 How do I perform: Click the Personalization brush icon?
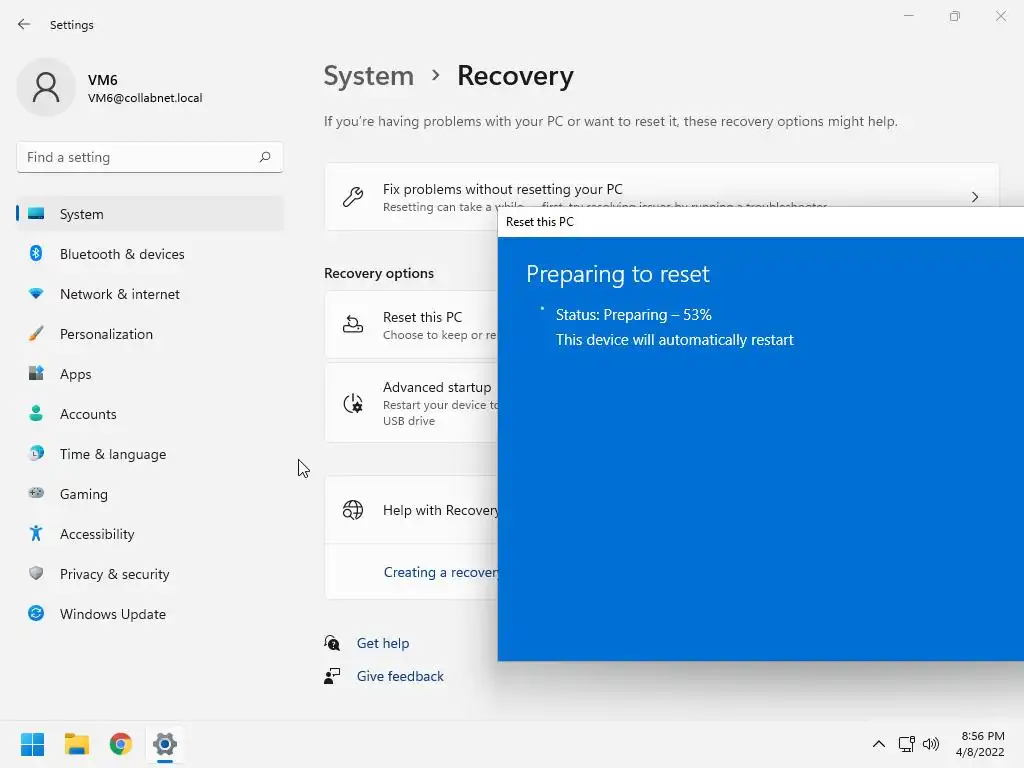[36, 334]
